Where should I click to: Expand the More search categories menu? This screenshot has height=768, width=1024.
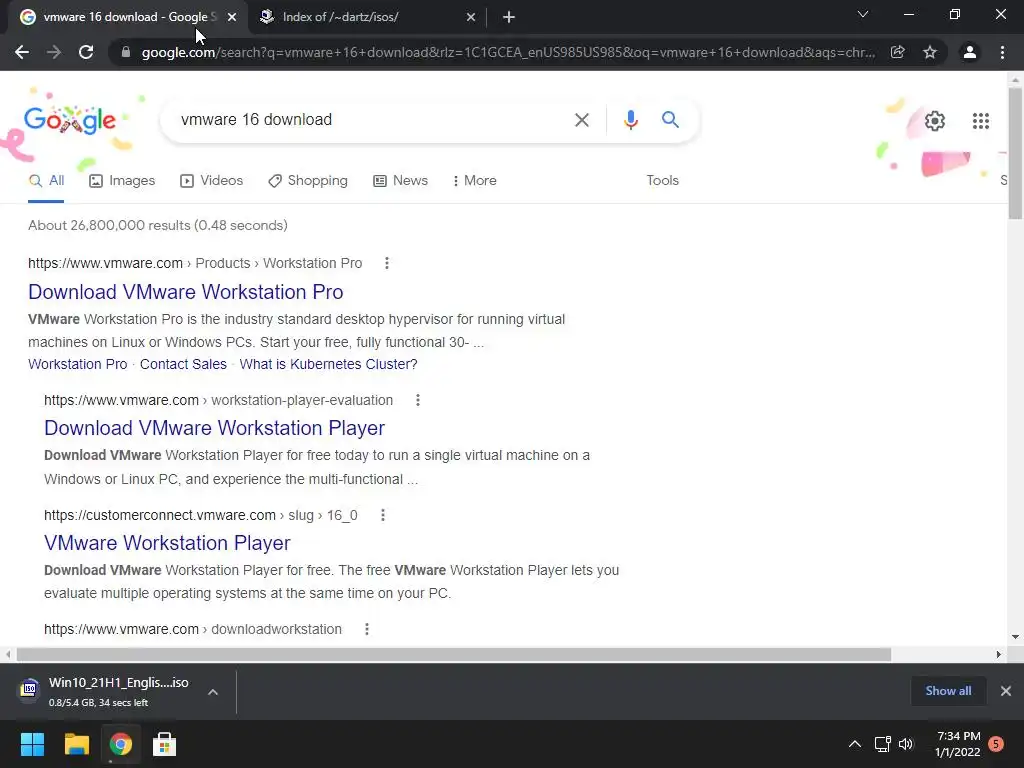[474, 181]
